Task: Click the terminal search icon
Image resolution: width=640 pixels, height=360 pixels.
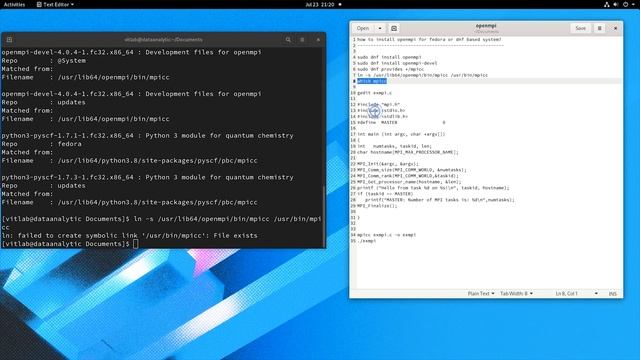Action: tap(288, 40)
